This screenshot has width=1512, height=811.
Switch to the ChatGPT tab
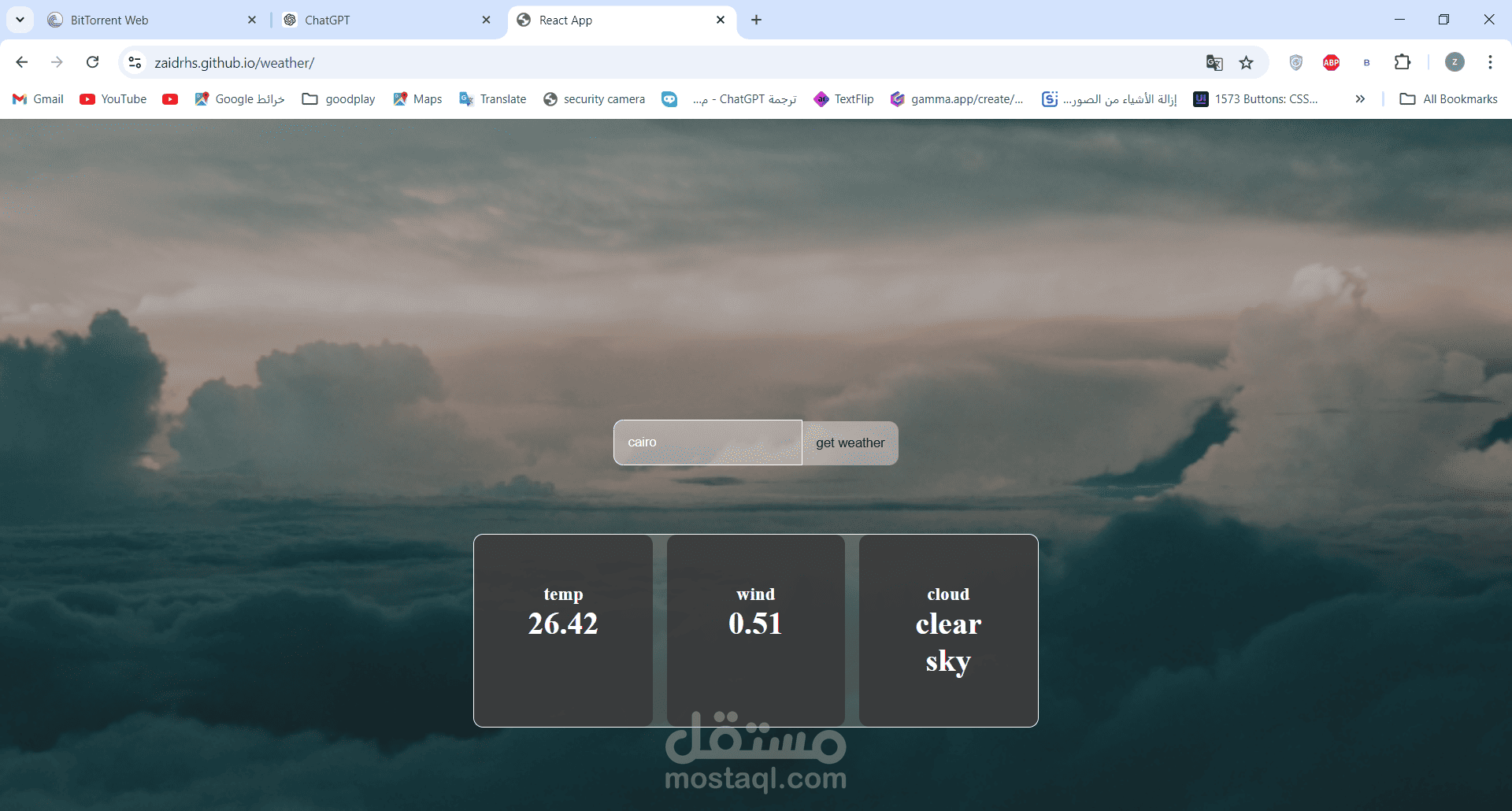click(387, 20)
